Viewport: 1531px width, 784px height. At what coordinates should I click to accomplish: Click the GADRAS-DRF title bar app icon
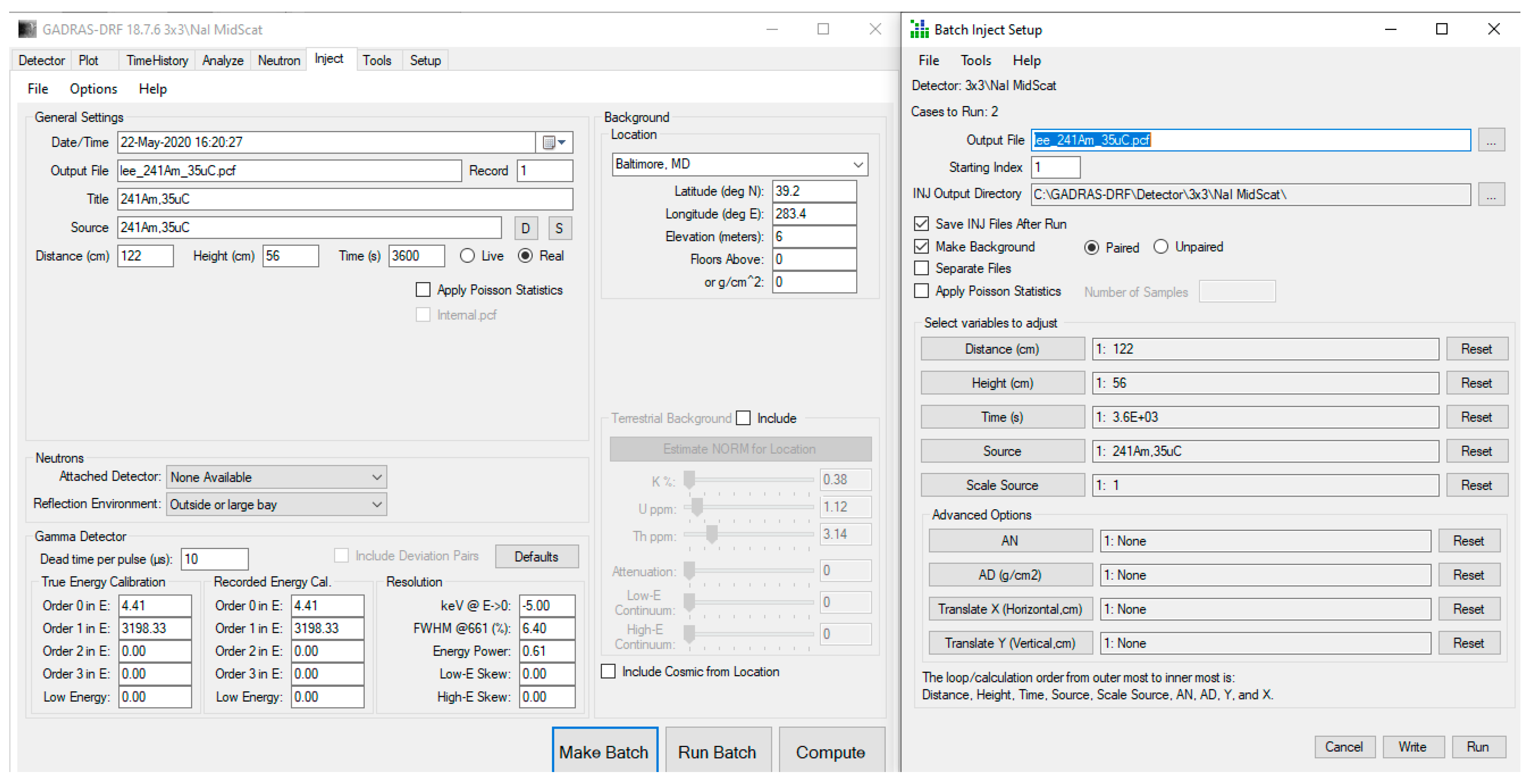coord(27,29)
